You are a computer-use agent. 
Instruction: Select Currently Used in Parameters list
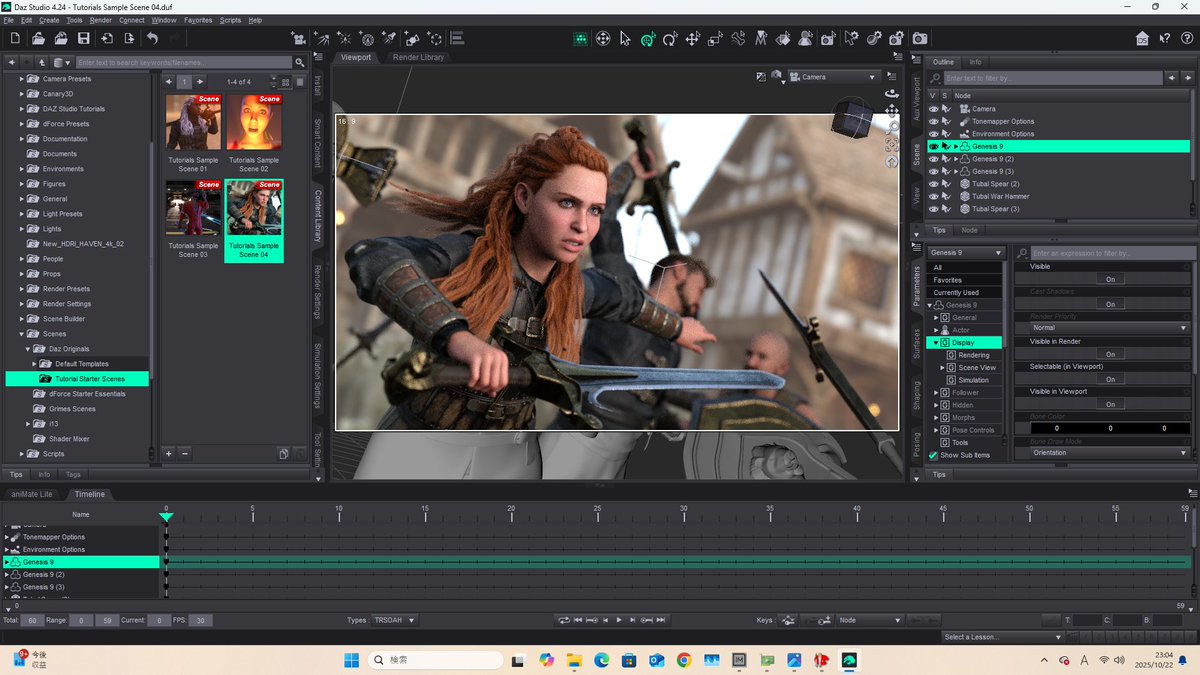pyautogui.click(x=955, y=293)
